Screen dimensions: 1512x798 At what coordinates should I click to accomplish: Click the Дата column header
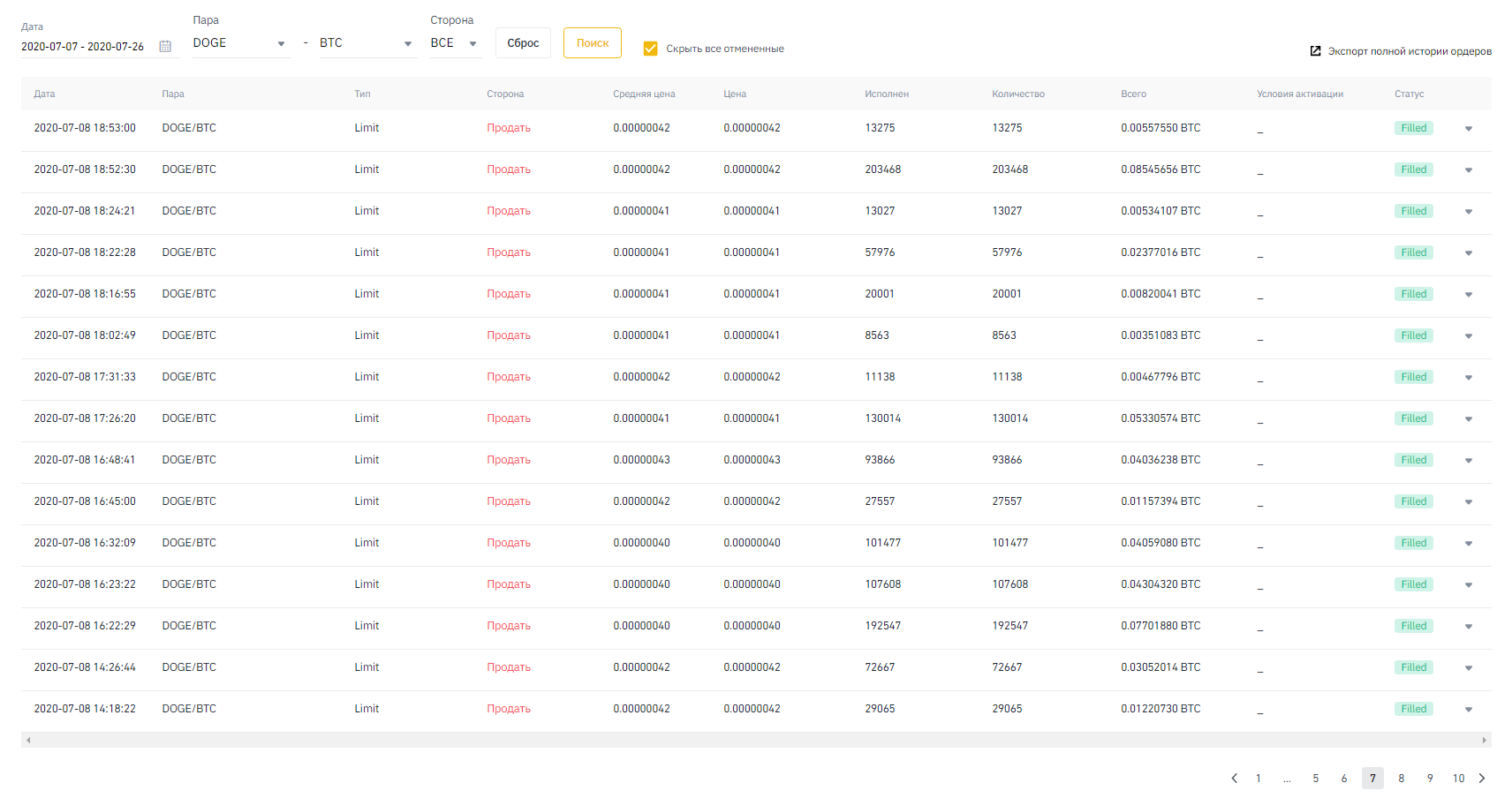pos(44,94)
